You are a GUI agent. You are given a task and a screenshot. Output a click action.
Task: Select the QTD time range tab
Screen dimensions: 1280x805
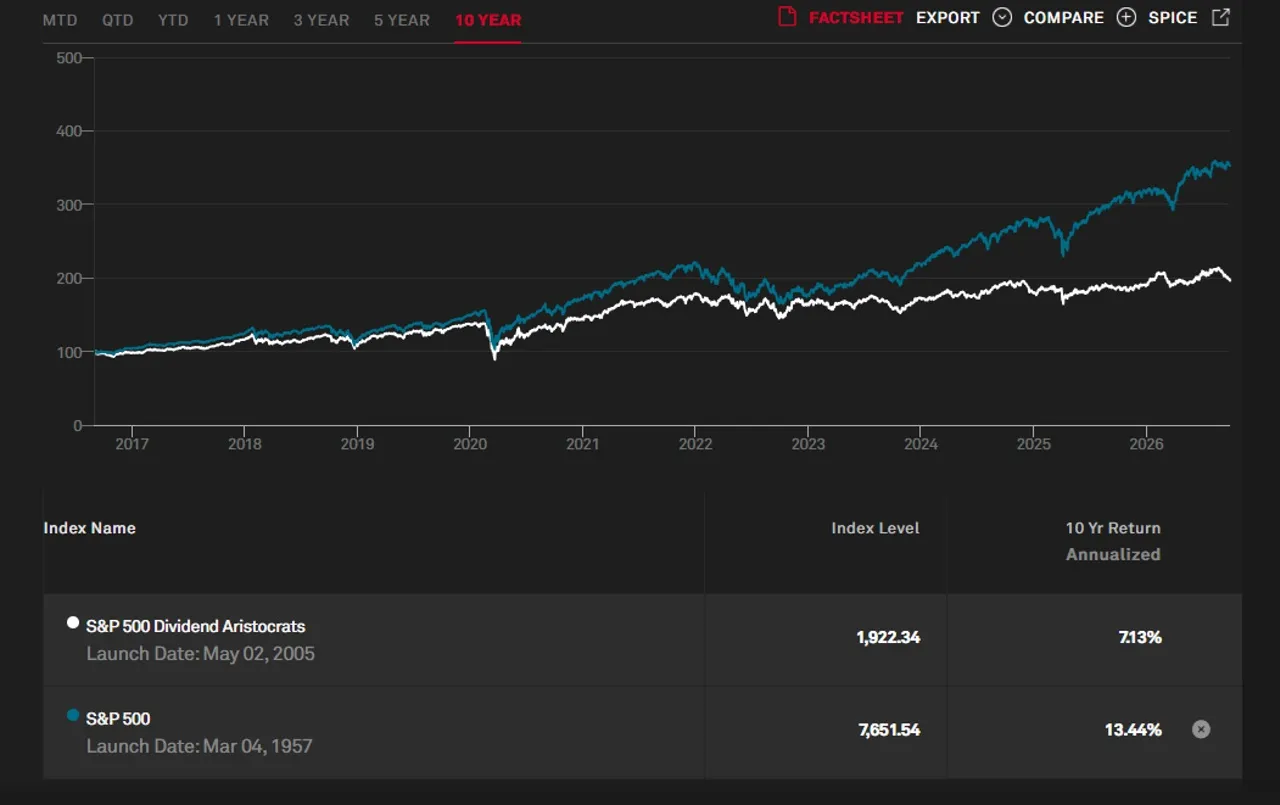[117, 20]
